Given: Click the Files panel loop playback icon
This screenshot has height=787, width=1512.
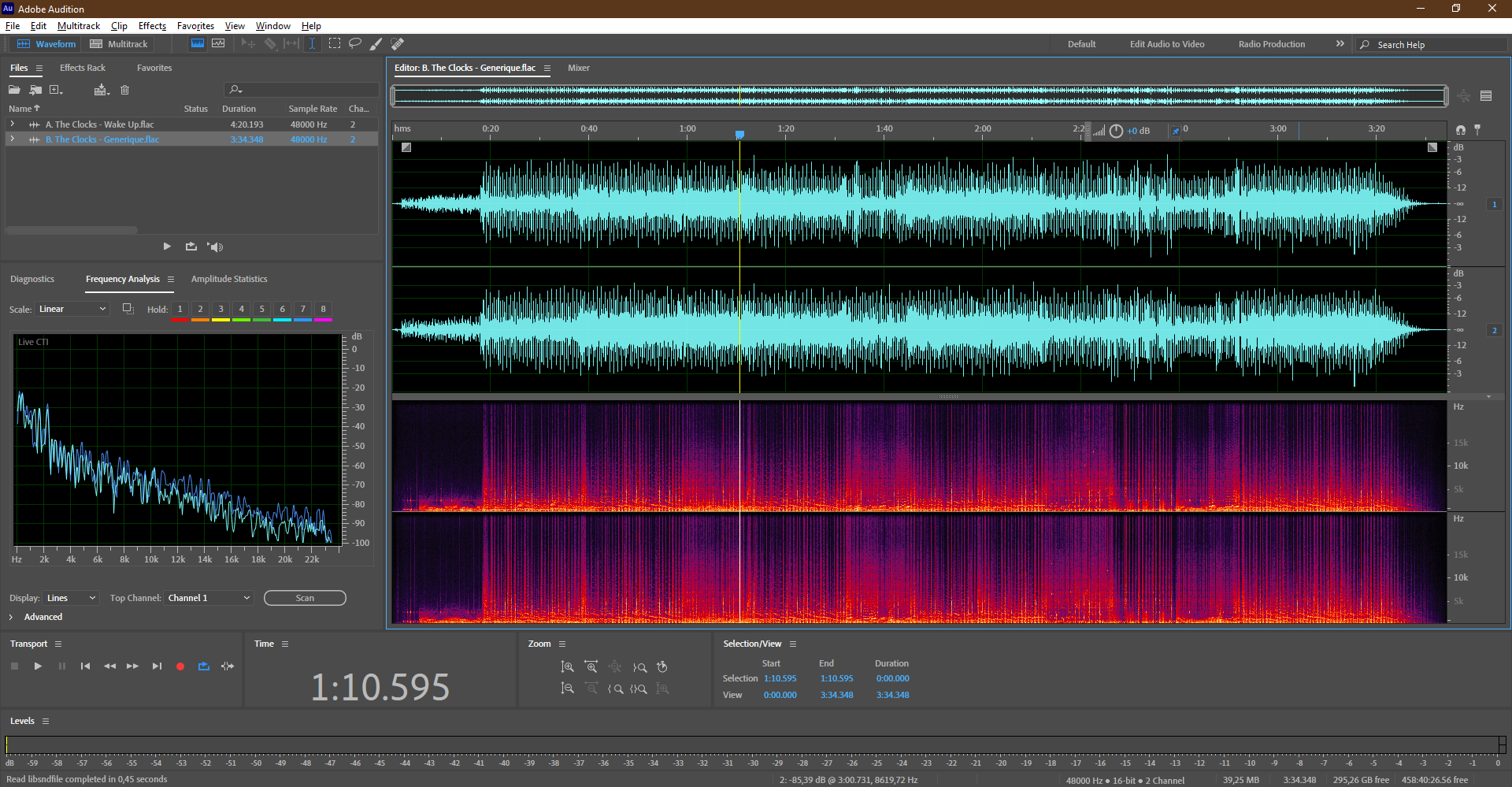Looking at the screenshot, I should pyautogui.click(x=191, y=247).
